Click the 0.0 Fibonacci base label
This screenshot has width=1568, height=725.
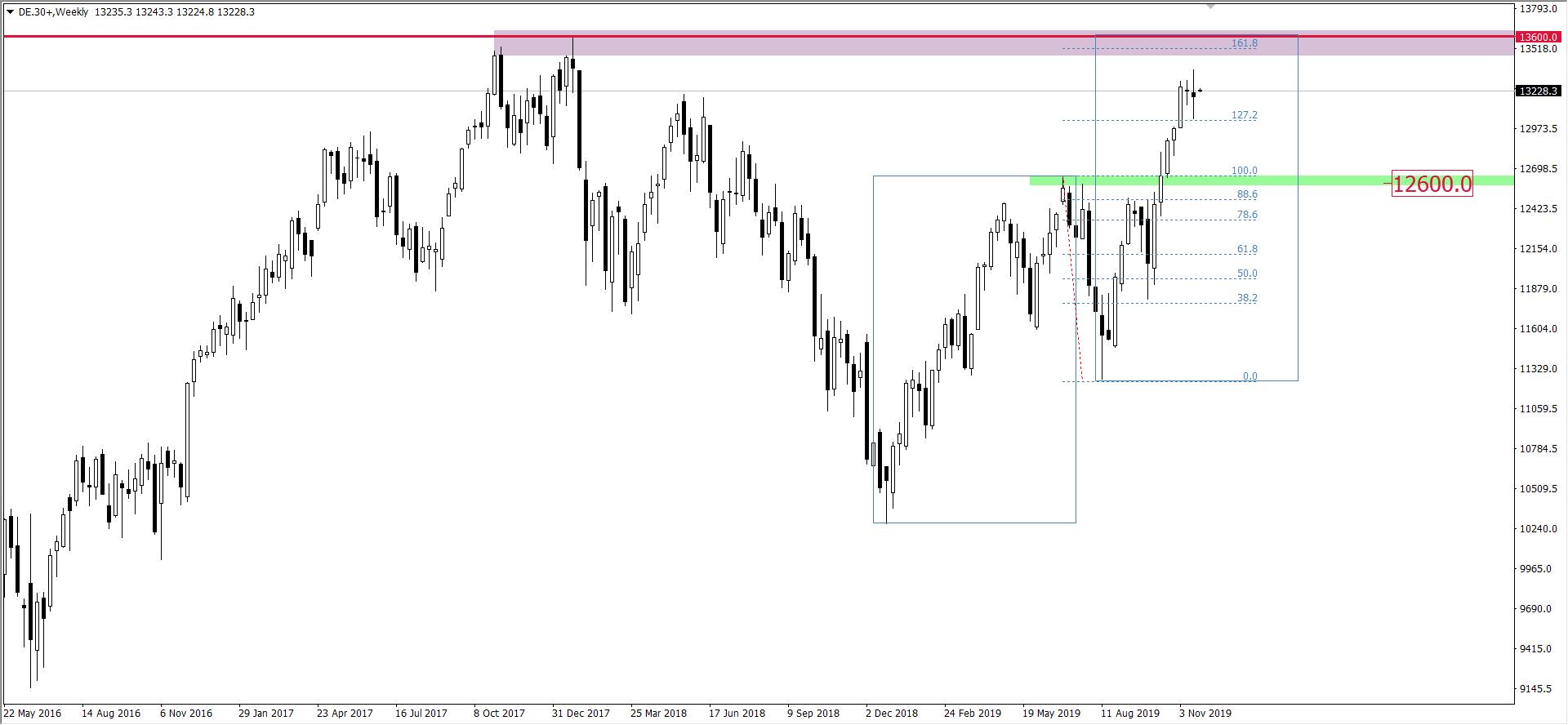click(1249, 376)
